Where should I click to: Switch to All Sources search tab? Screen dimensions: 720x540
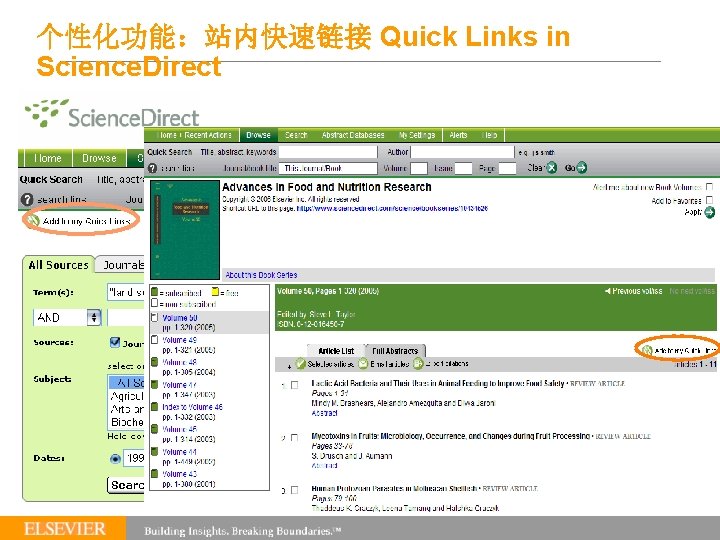58,265
